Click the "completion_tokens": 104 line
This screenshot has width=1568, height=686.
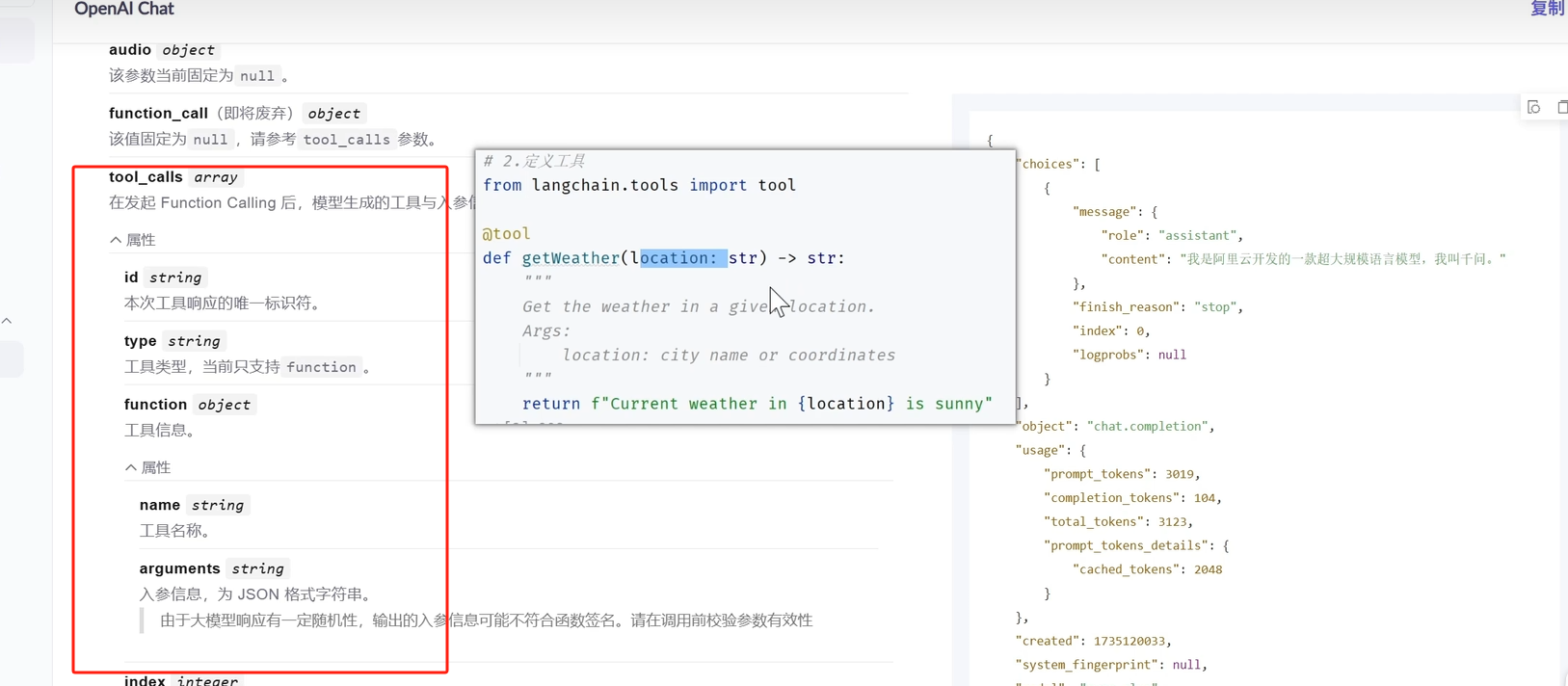point(1132,498)
